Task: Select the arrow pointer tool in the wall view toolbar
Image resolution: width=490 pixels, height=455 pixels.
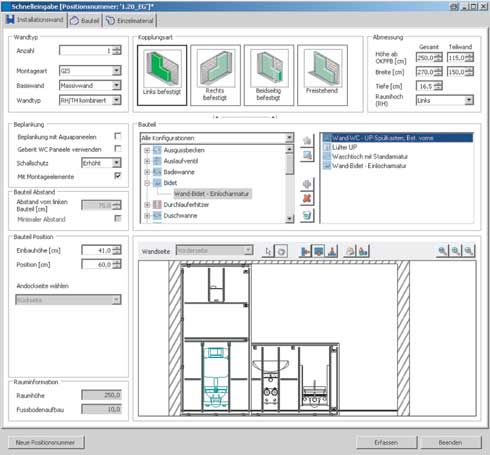Action: pyautogui.click(x=268, y=251)
